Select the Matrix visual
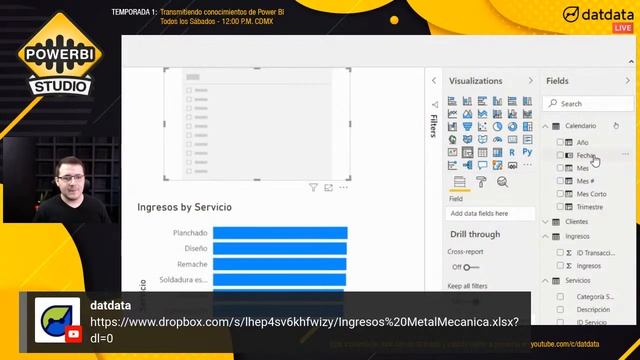640x360 pixels. 497,152
